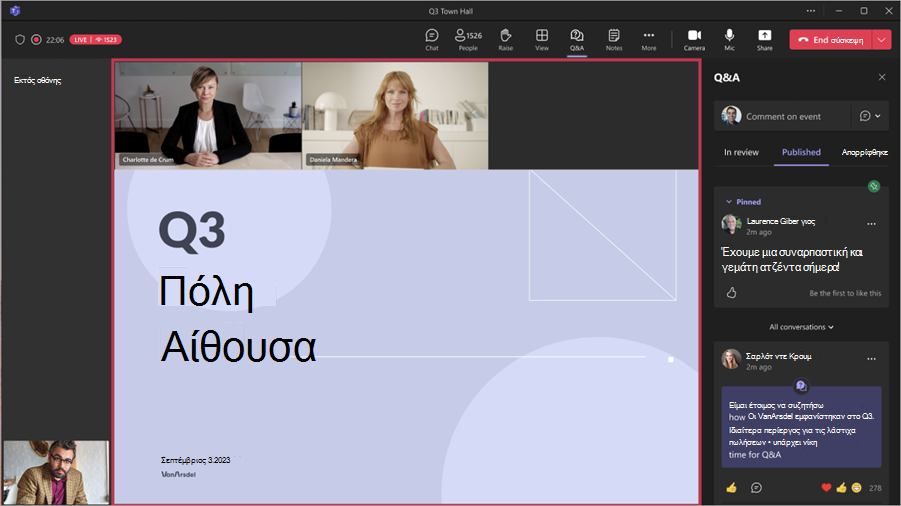Viewport: 901px width, 506px height.
Task: Open the People list showing 1526
Action: point(468,40)
